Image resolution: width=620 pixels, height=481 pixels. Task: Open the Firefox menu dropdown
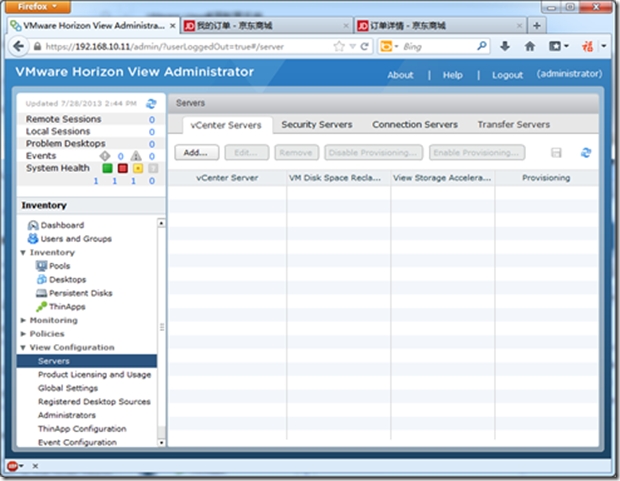click(x=38, y=6)
